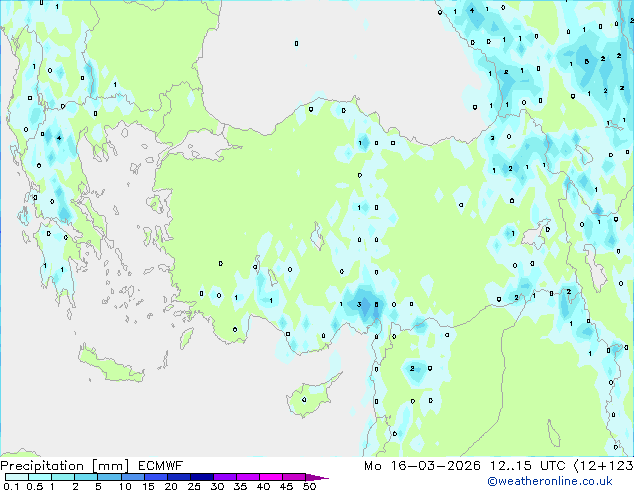Click the '35' legend scale label

(x=241, y=486)
